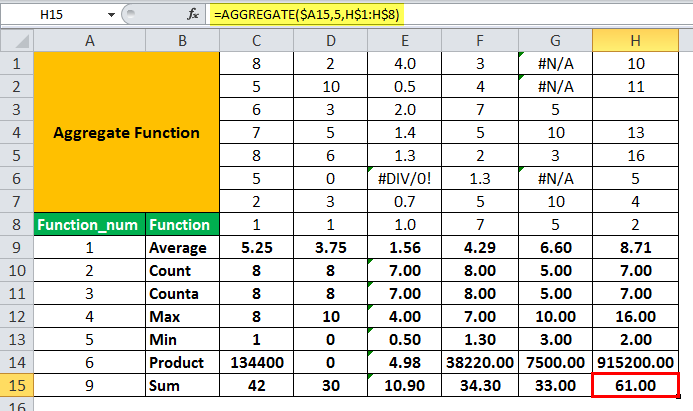Screen dimensions: 693x411
Task: Click the Count label cell
Action: point(183,270)
